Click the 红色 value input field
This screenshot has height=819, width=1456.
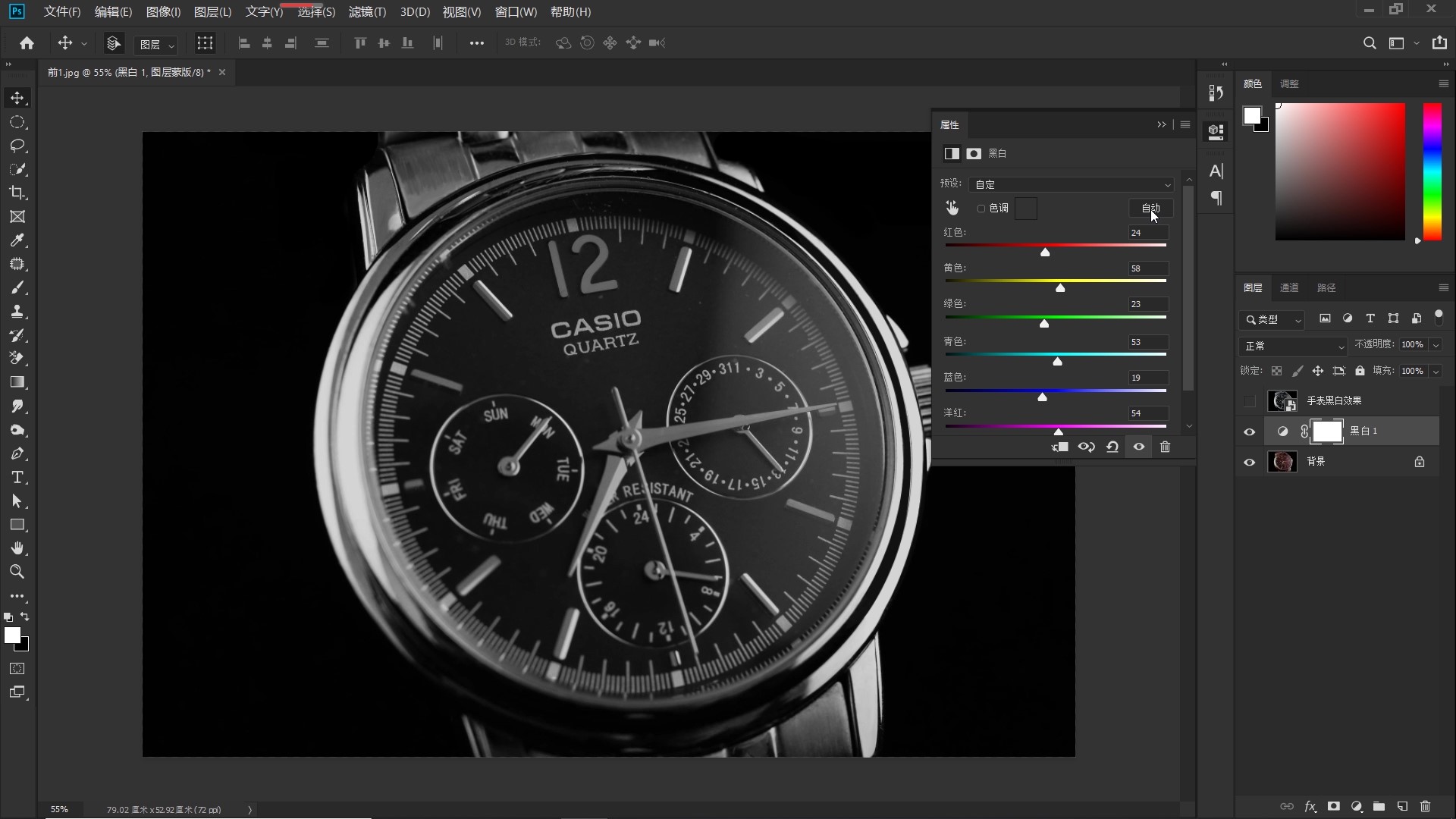click(x=1147, y=233)
